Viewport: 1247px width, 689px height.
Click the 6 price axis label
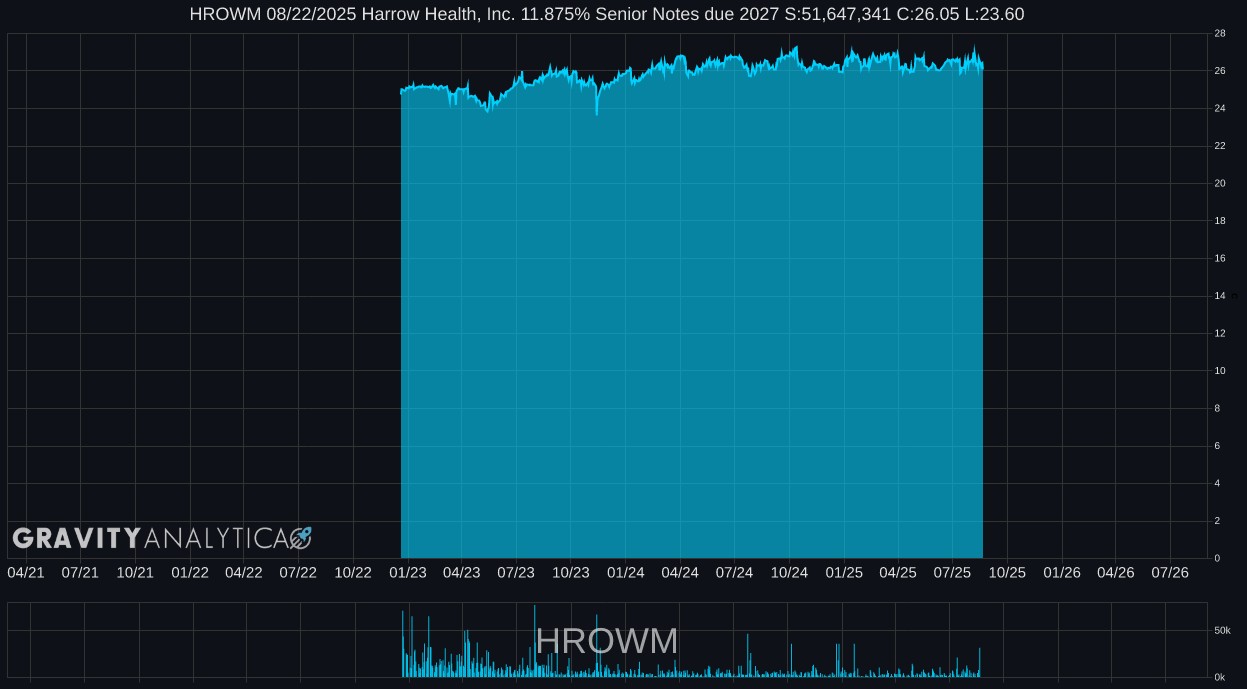click(1217, 446)
